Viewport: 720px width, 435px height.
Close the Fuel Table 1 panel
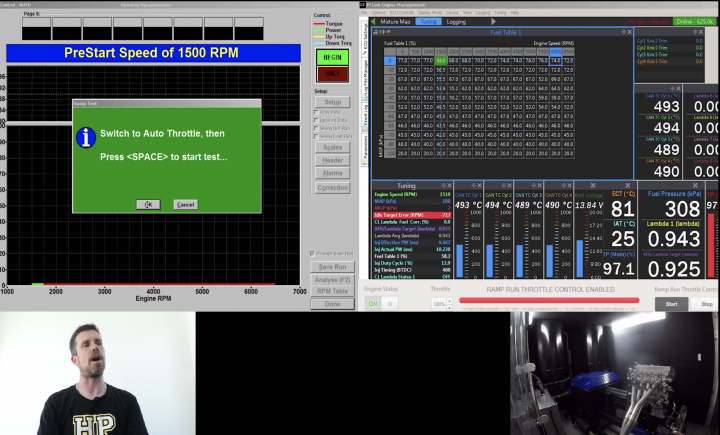[x=630, y=32]
